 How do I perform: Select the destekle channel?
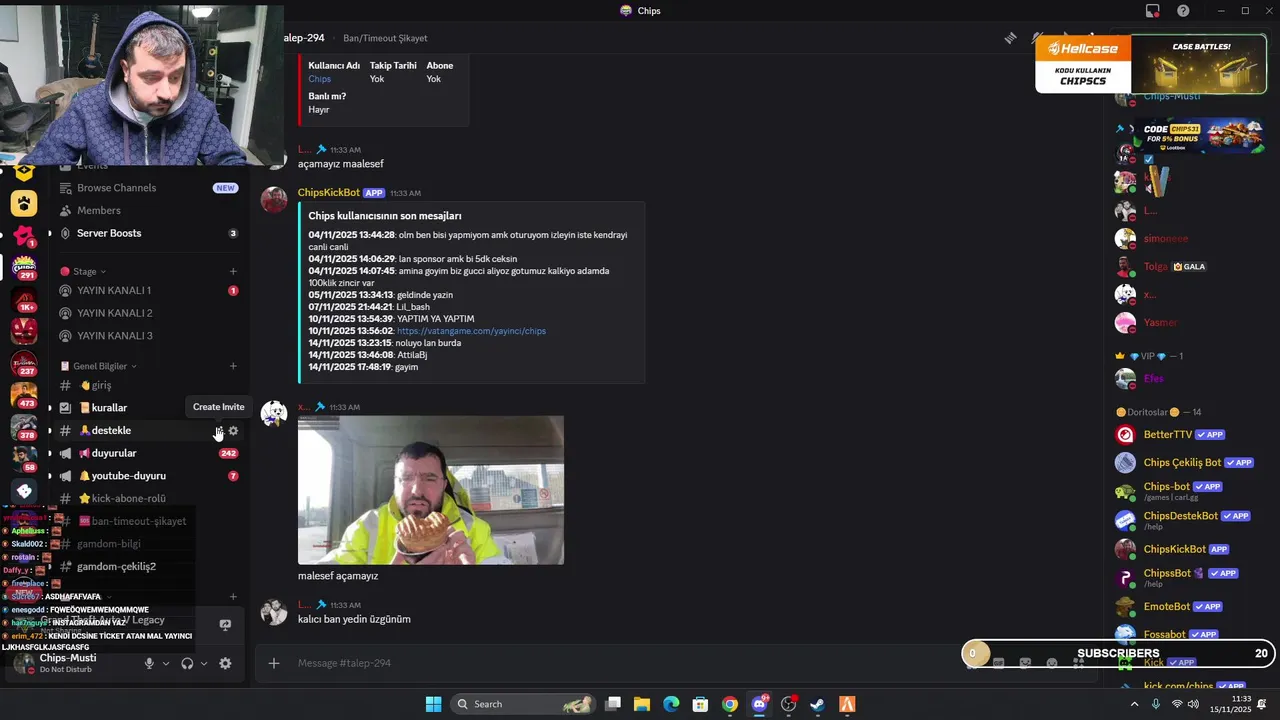111,431
